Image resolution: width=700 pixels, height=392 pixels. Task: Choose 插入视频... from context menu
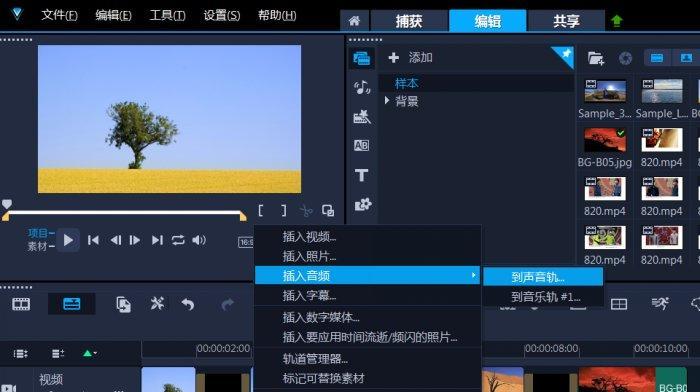point(367,237)
